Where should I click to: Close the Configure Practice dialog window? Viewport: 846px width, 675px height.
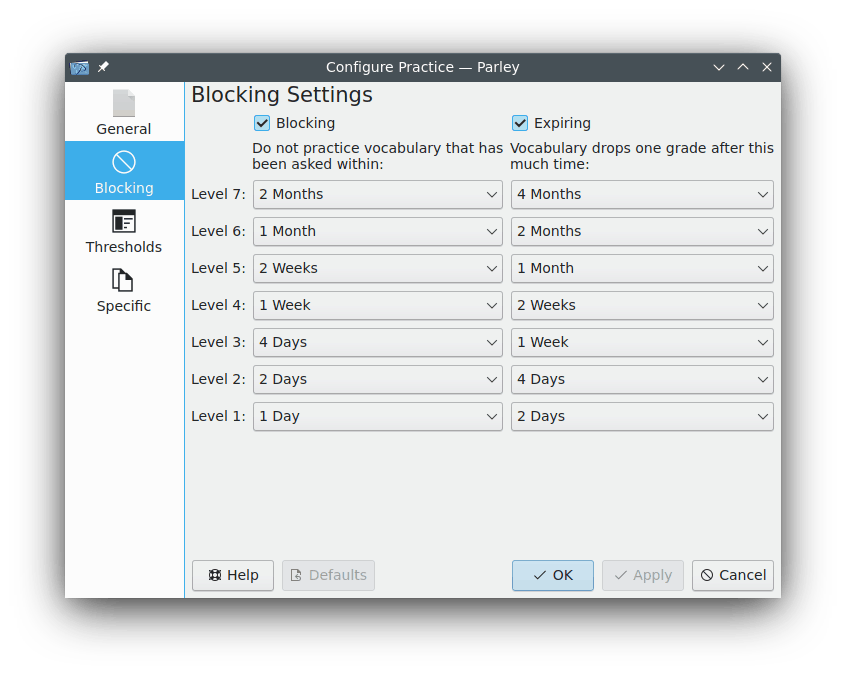tap(767, 67)
